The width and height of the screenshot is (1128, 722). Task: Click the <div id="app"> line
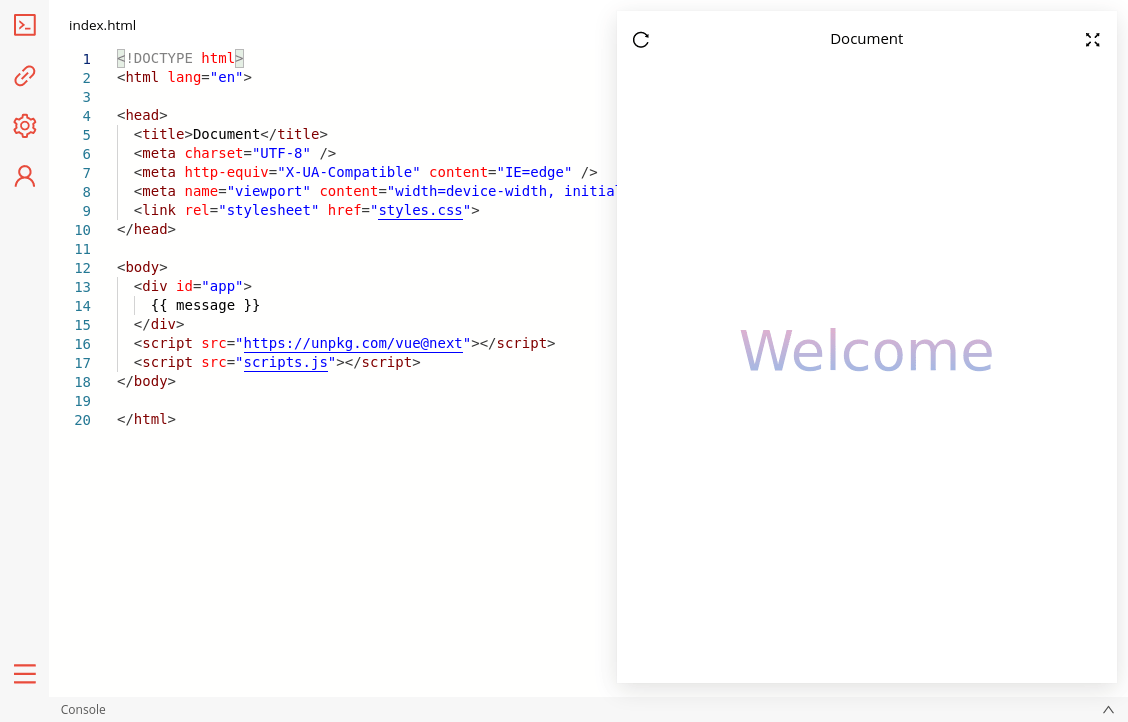[x=193, y=286]
